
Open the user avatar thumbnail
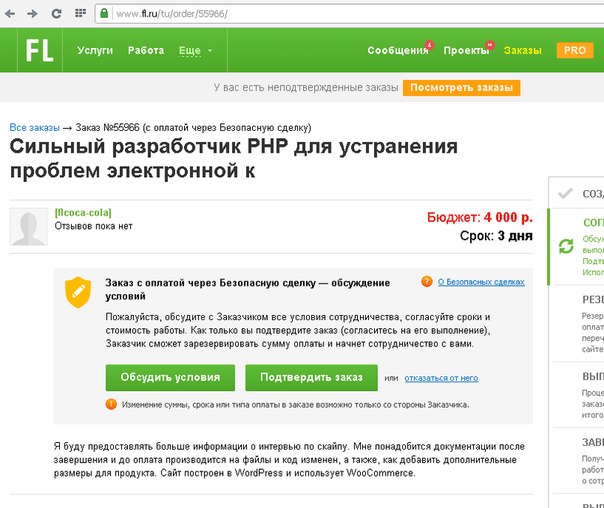[29, 227]
